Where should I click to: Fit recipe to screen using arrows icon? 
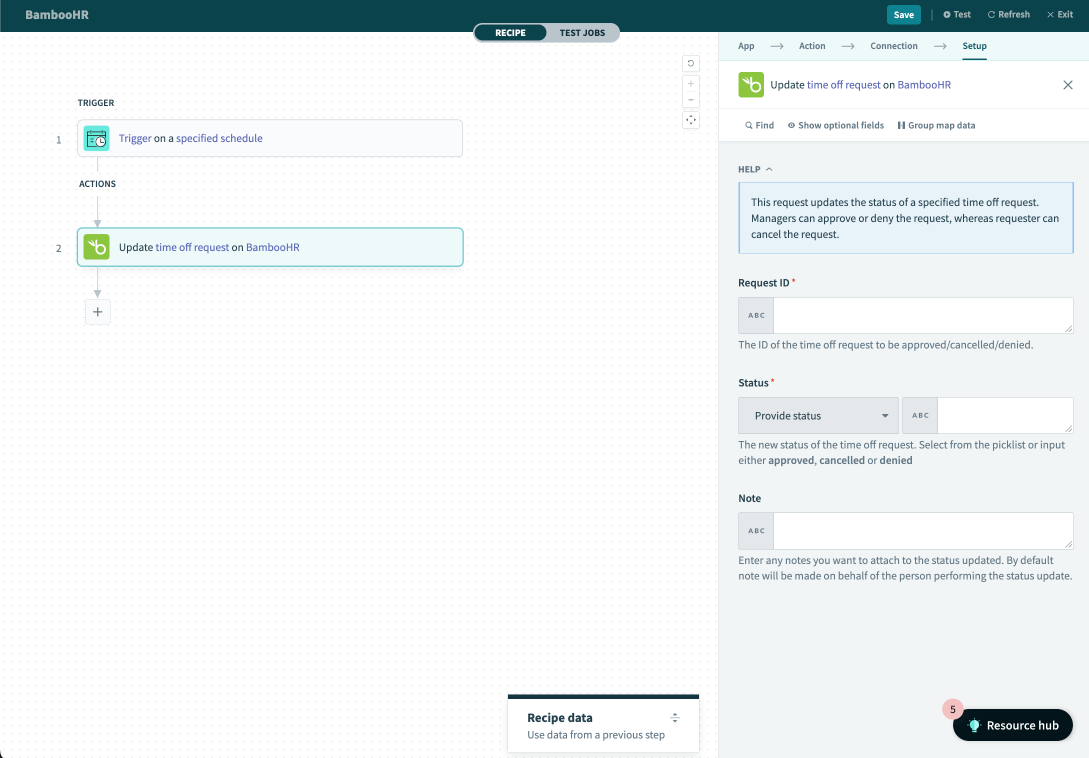tap(691, 120)
